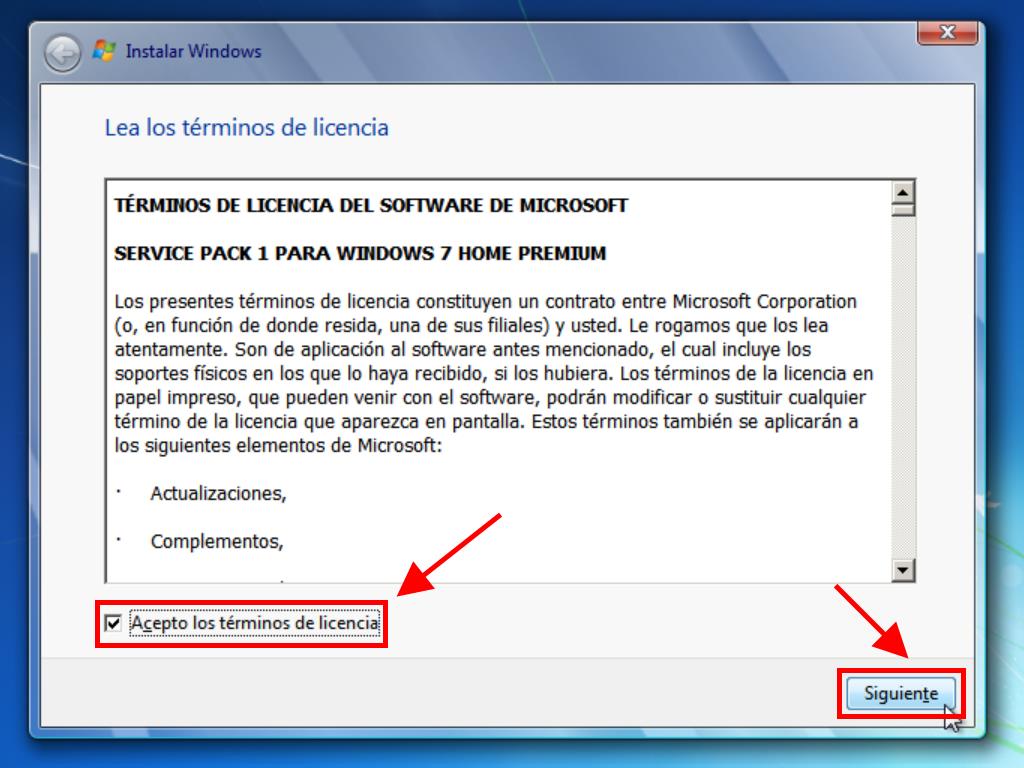Click the 'SERVICE PACK 1 PARA WINDOWS 7' line
Viewport: 1024px width, 768px height.
tap(360, 254)
